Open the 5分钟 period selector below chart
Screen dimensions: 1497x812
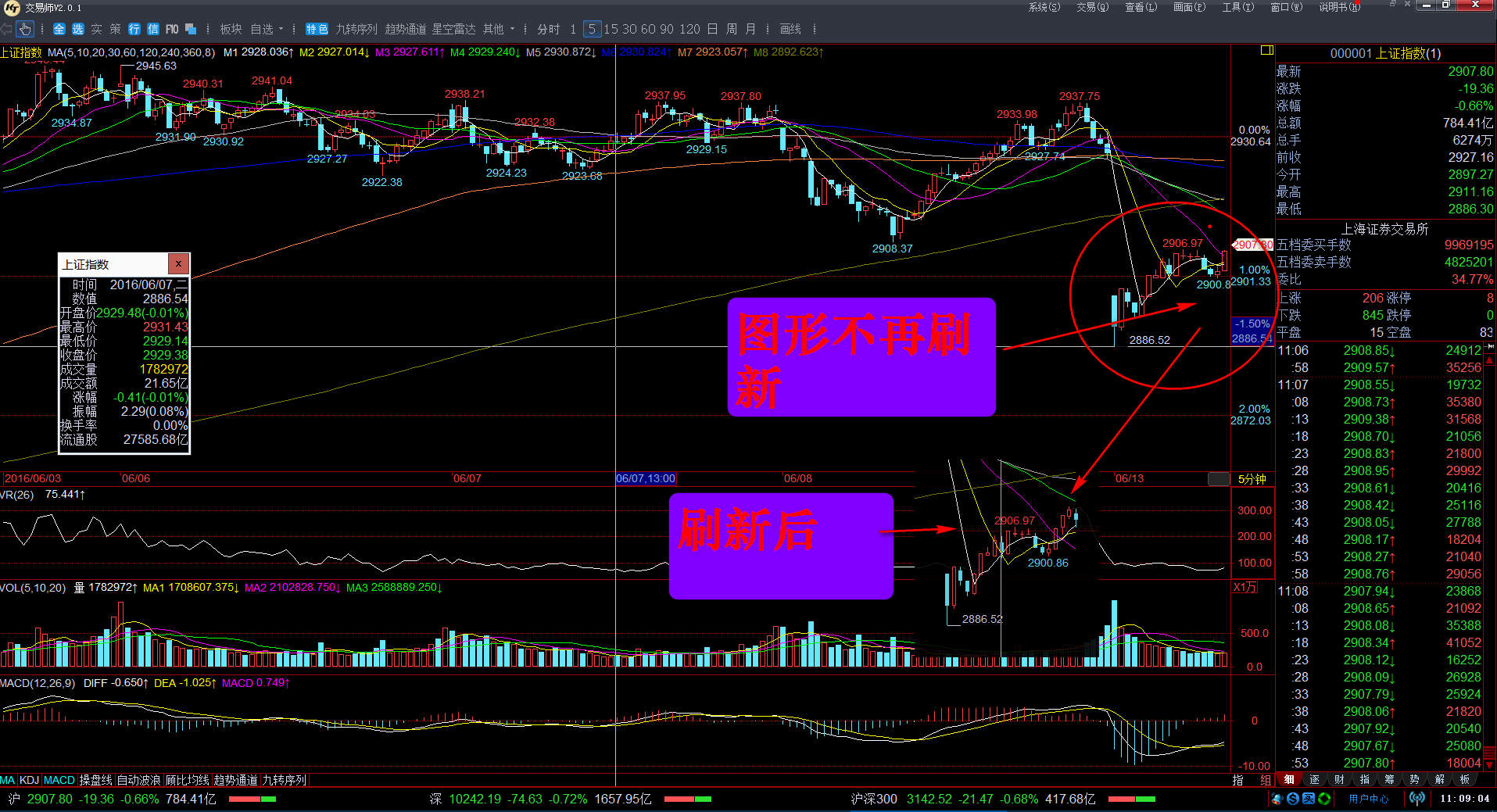(x=1251, y=479)
